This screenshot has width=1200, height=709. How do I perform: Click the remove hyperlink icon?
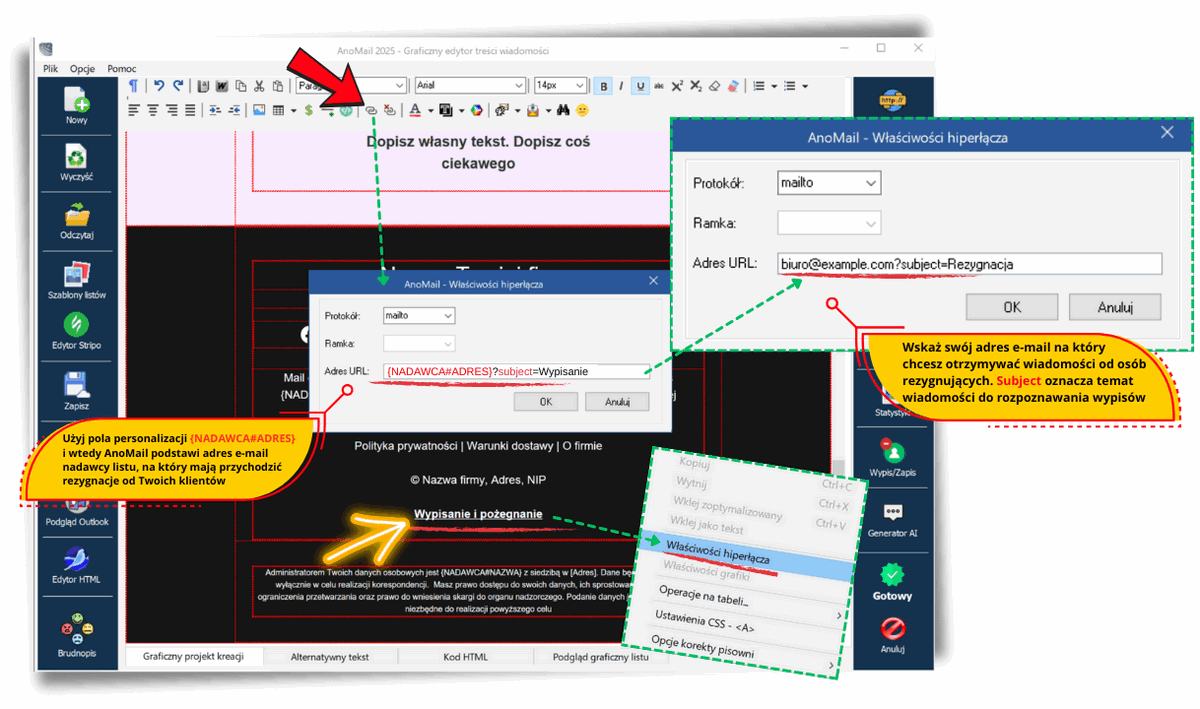[x=390, y=110]
